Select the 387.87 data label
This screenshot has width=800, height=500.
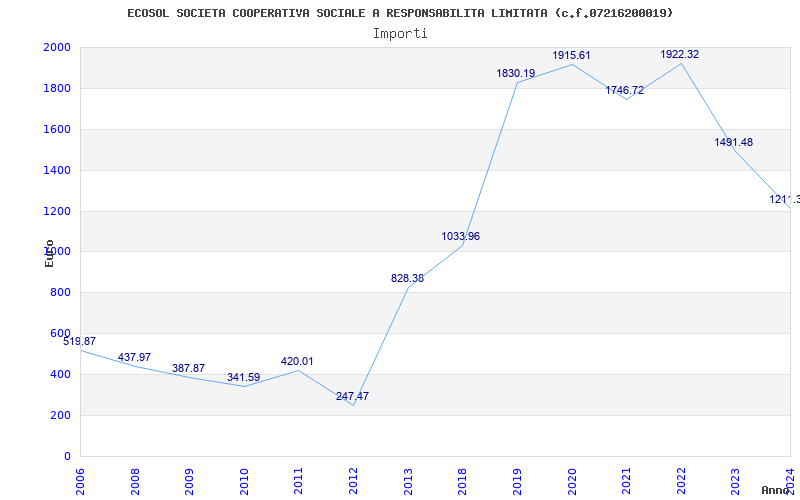tap(188, 368)
